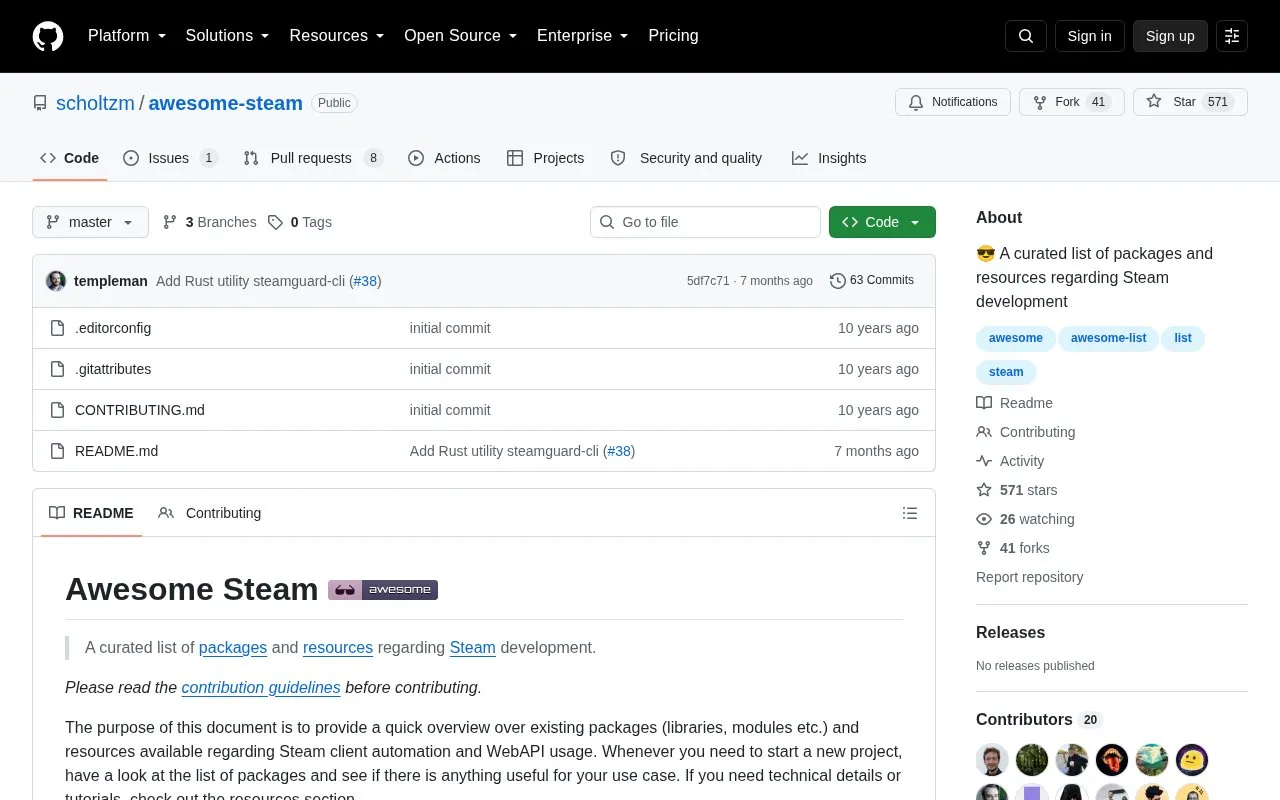The height and width of the screenshot is (800, 1280).
Task: Open the .gitattributes file
Action: [113, 369]
